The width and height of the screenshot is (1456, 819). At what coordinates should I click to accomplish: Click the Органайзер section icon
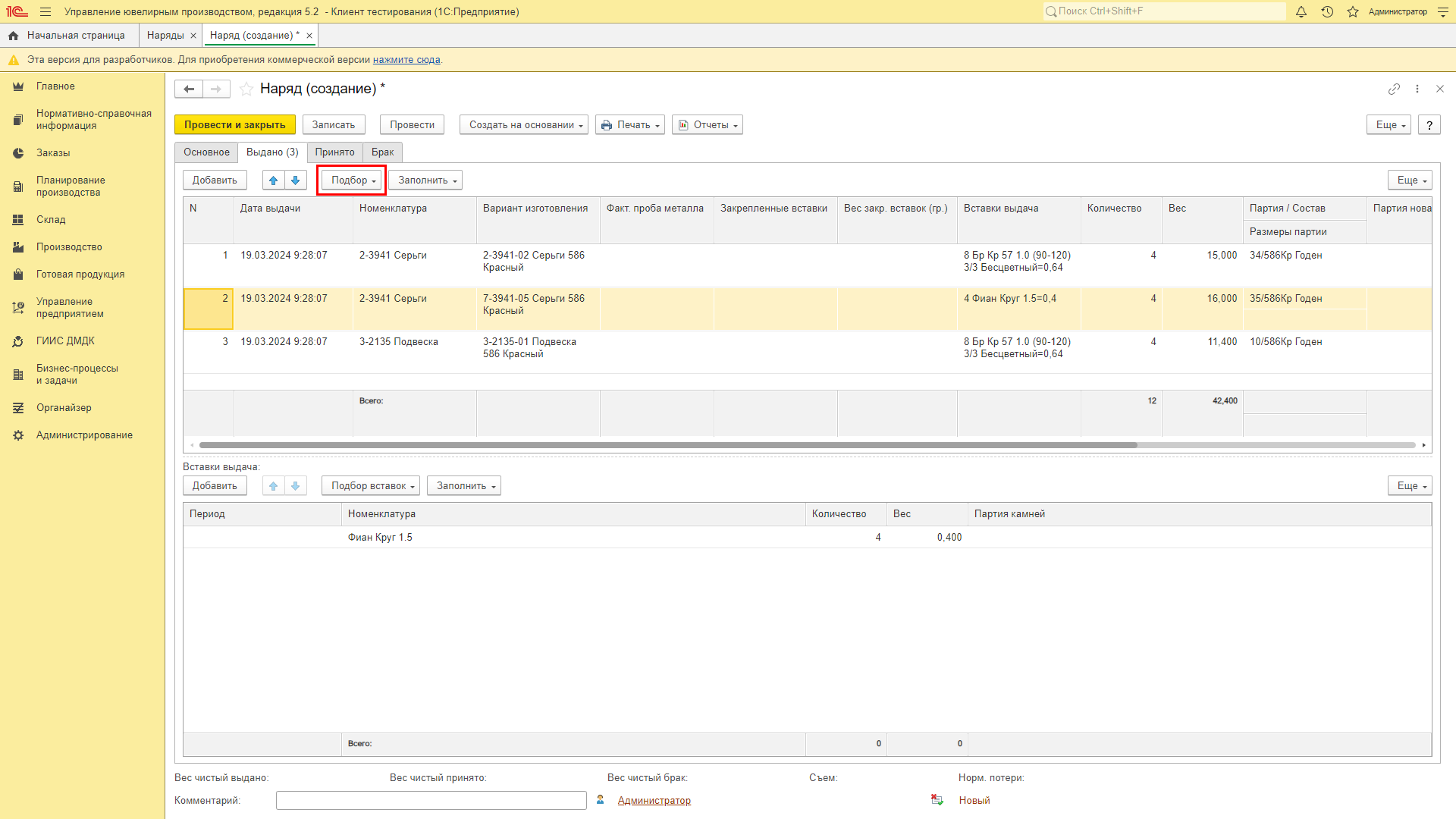tap(18, 409)
